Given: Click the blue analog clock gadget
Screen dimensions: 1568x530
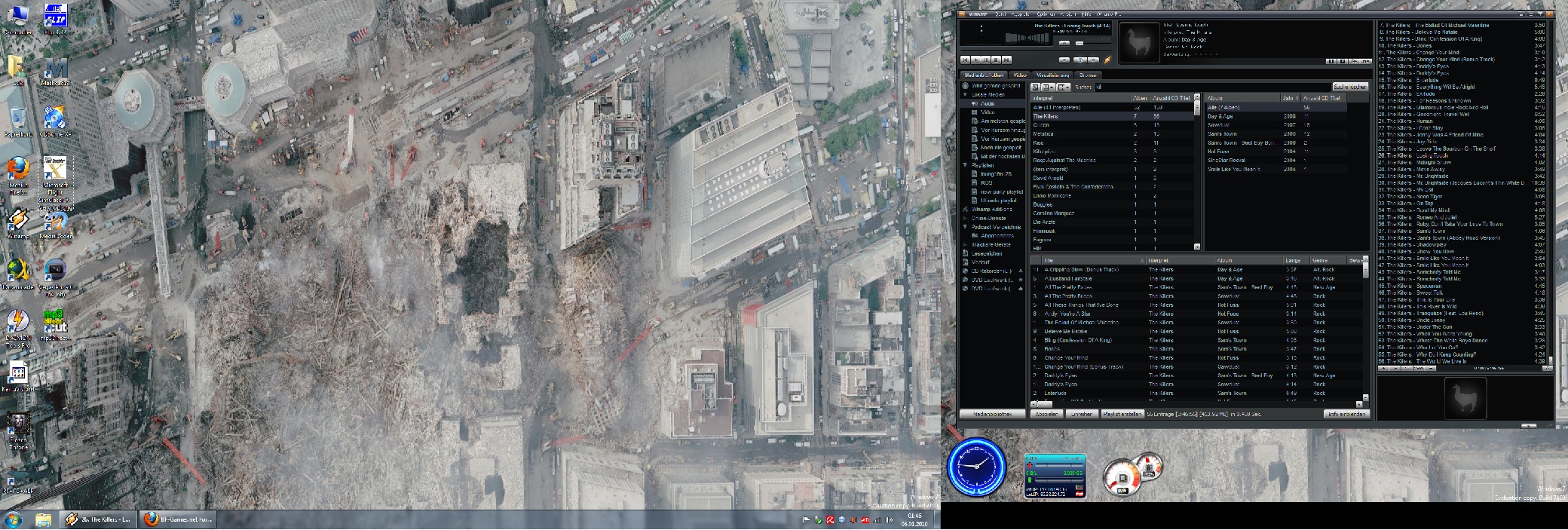Looking at the screenshot, I should pyautogui.click(x=976, y=467).
